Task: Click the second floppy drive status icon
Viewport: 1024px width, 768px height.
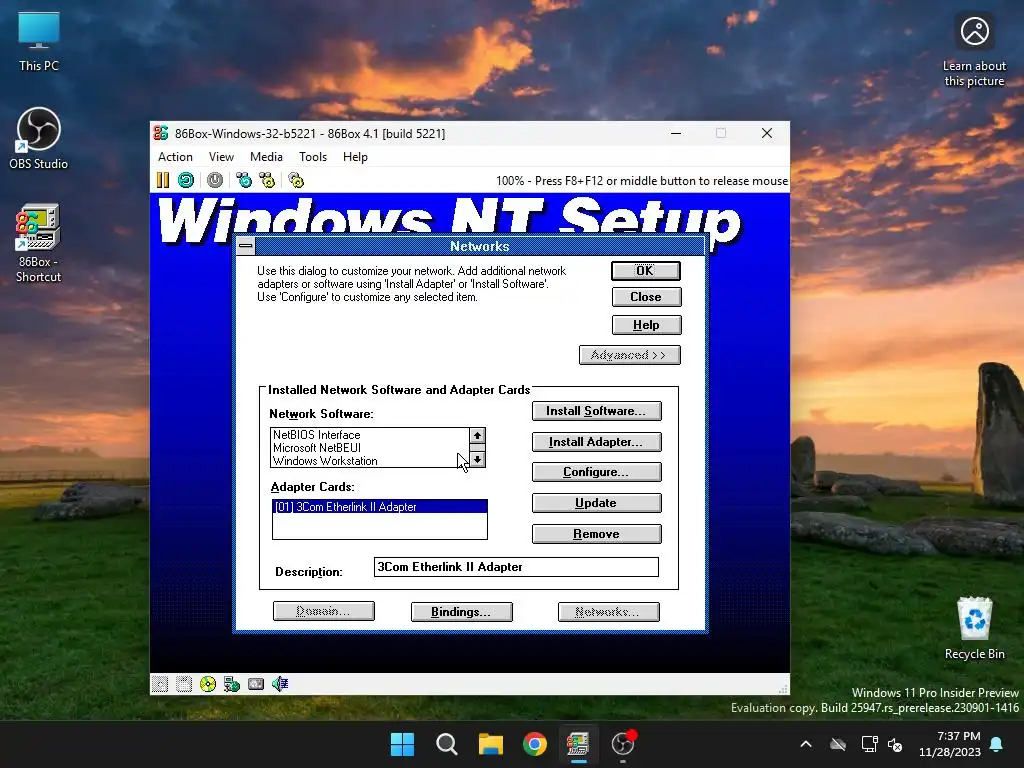Action: (184, 684)
